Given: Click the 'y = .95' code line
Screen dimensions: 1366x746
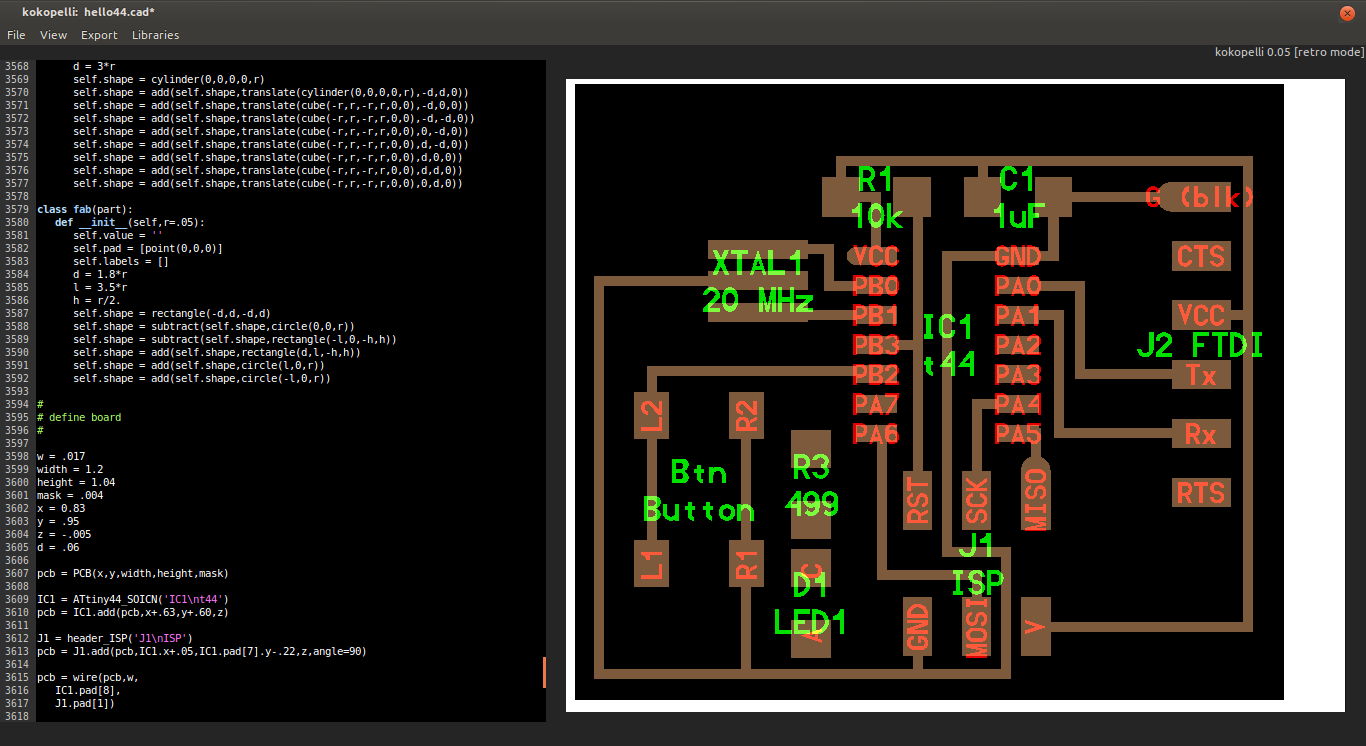Looking at the screenshot, I should [x=58, y=521].
